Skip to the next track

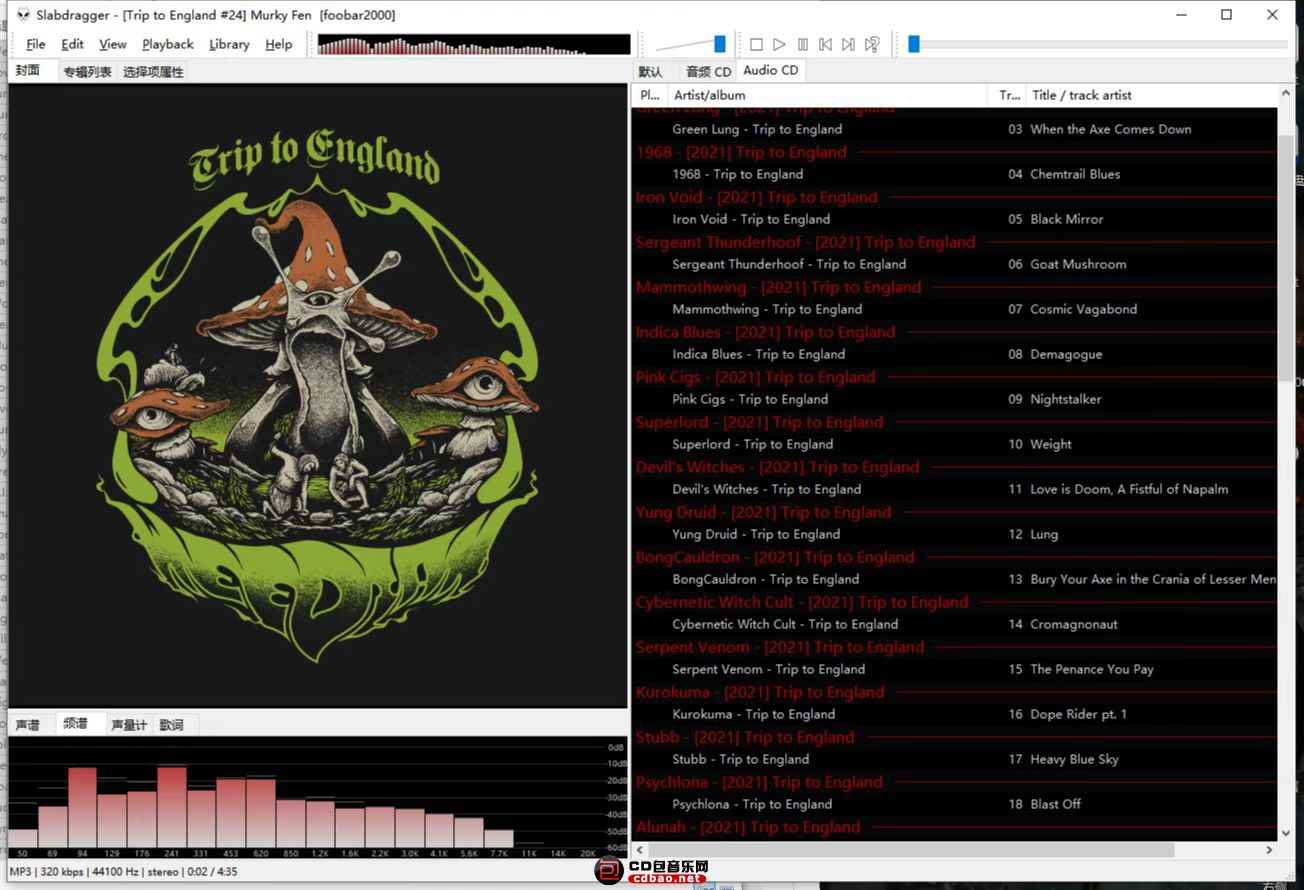pyautogui.click(x=848, y=44)
